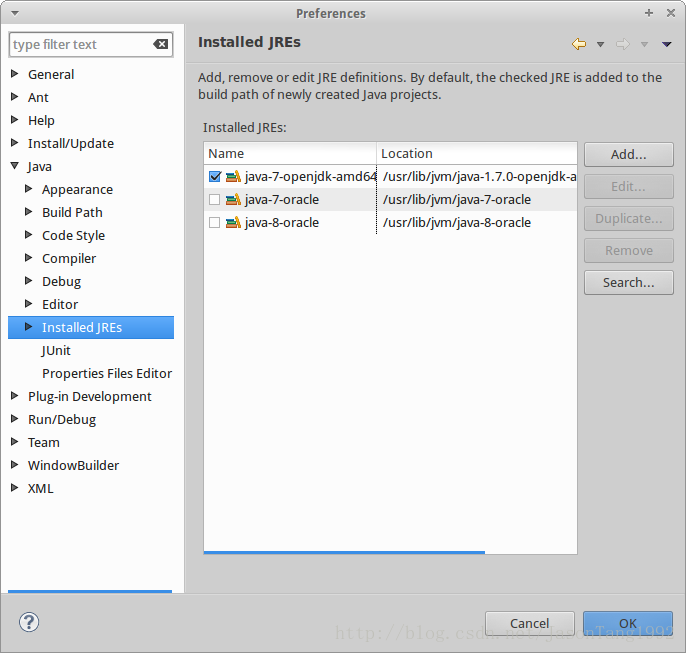Expand the Run/Debug tree node

pyautogui.click(x=14, y=419)
